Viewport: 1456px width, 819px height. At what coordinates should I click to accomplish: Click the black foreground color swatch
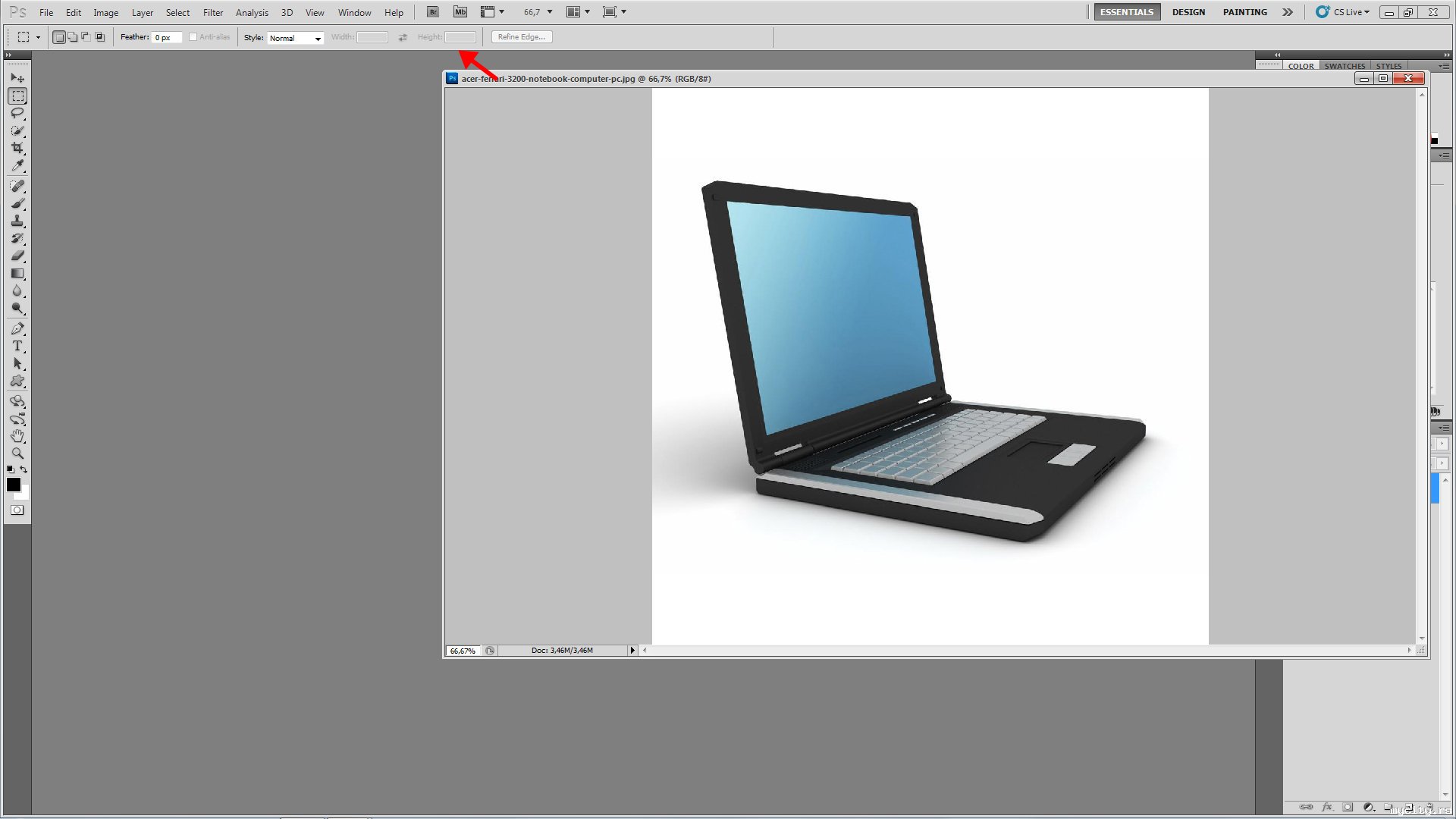pyautogui.click(x=13, y=485)
